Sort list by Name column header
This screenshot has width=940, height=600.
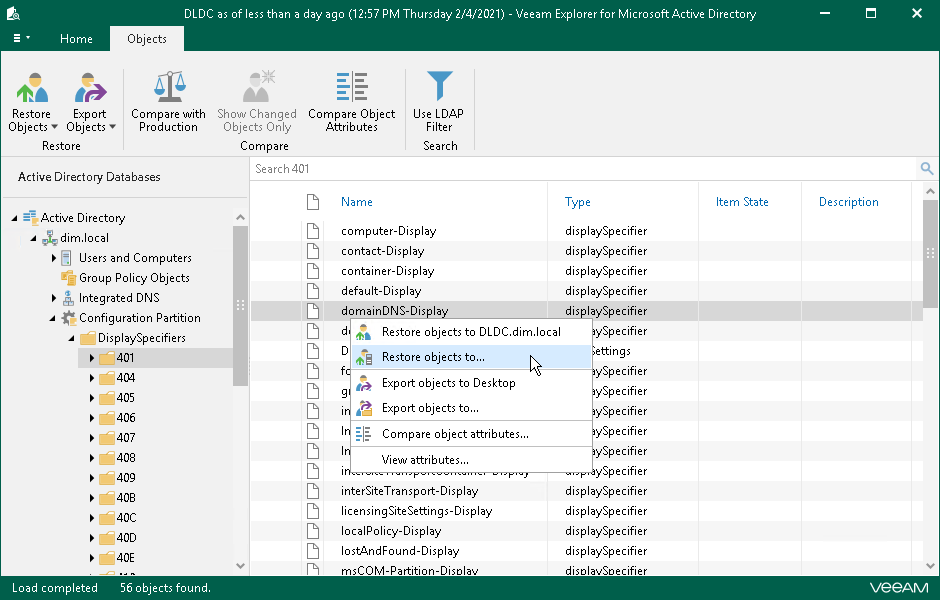[357, 202]
